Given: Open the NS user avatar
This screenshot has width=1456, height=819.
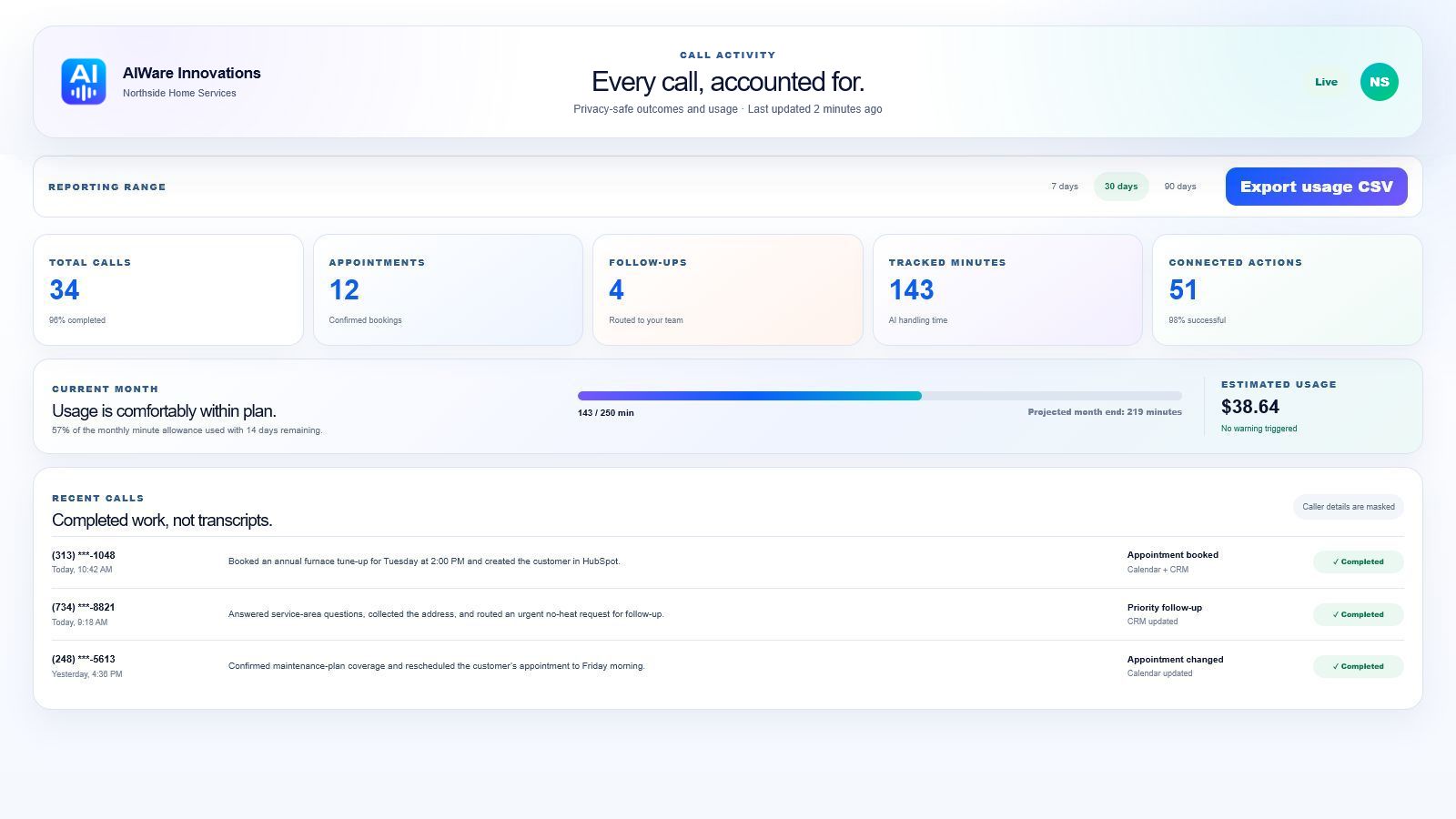Looking at the screenshot, I should pyautogui.click(x=1379, y=82).
